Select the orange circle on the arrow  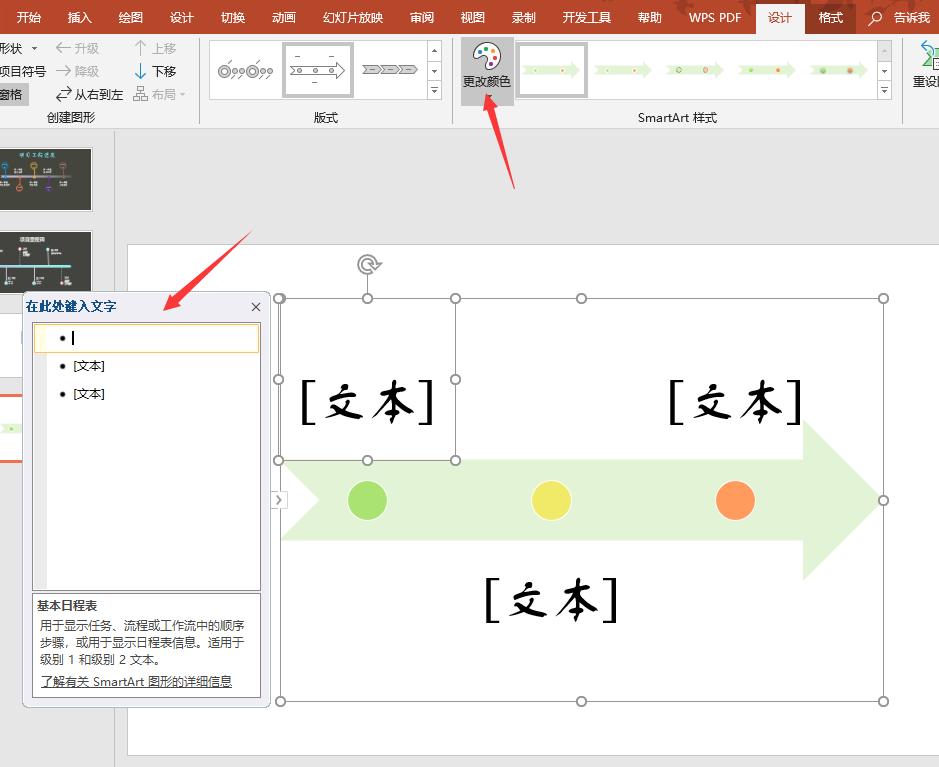[736, 500]
